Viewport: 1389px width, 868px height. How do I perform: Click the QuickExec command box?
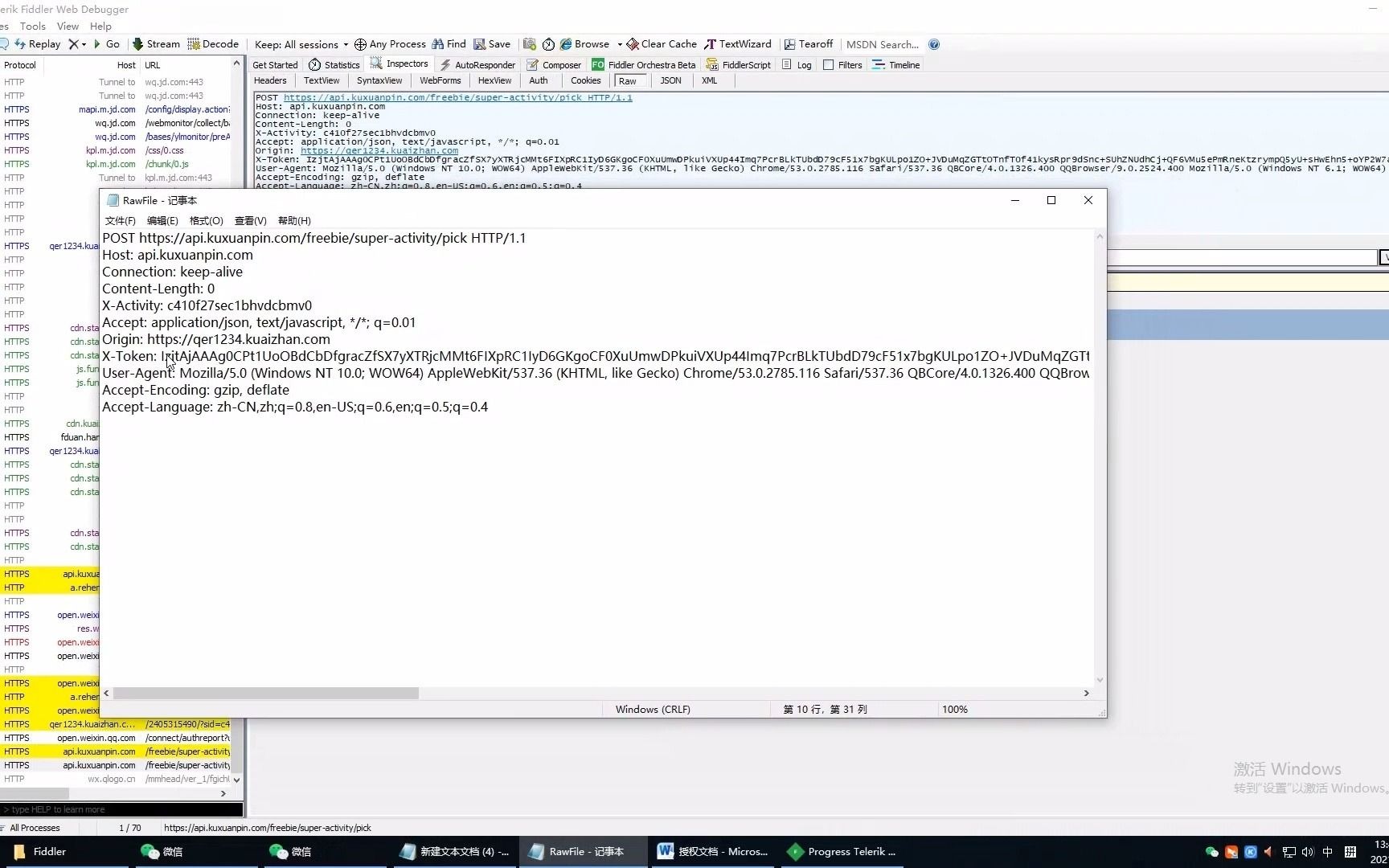(121, 809)
